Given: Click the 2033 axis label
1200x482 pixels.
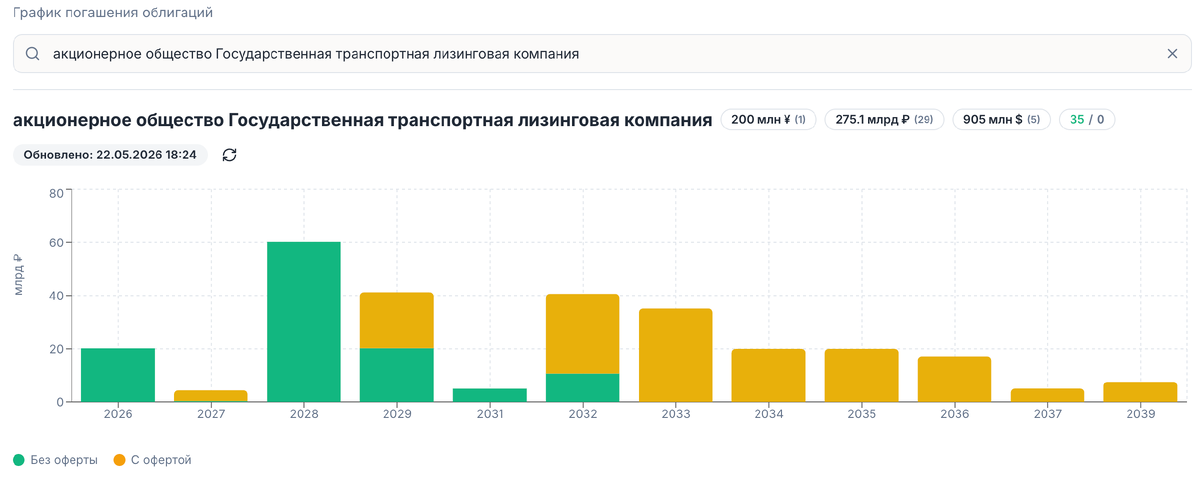Looking at the screenshot, I should [676, 414].
